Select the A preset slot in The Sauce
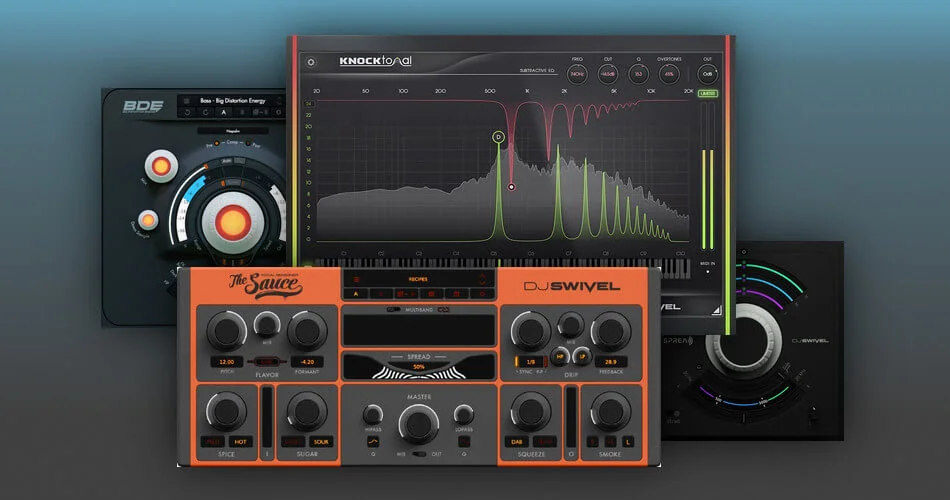950x500 pixels. click(x=356, y=294)
